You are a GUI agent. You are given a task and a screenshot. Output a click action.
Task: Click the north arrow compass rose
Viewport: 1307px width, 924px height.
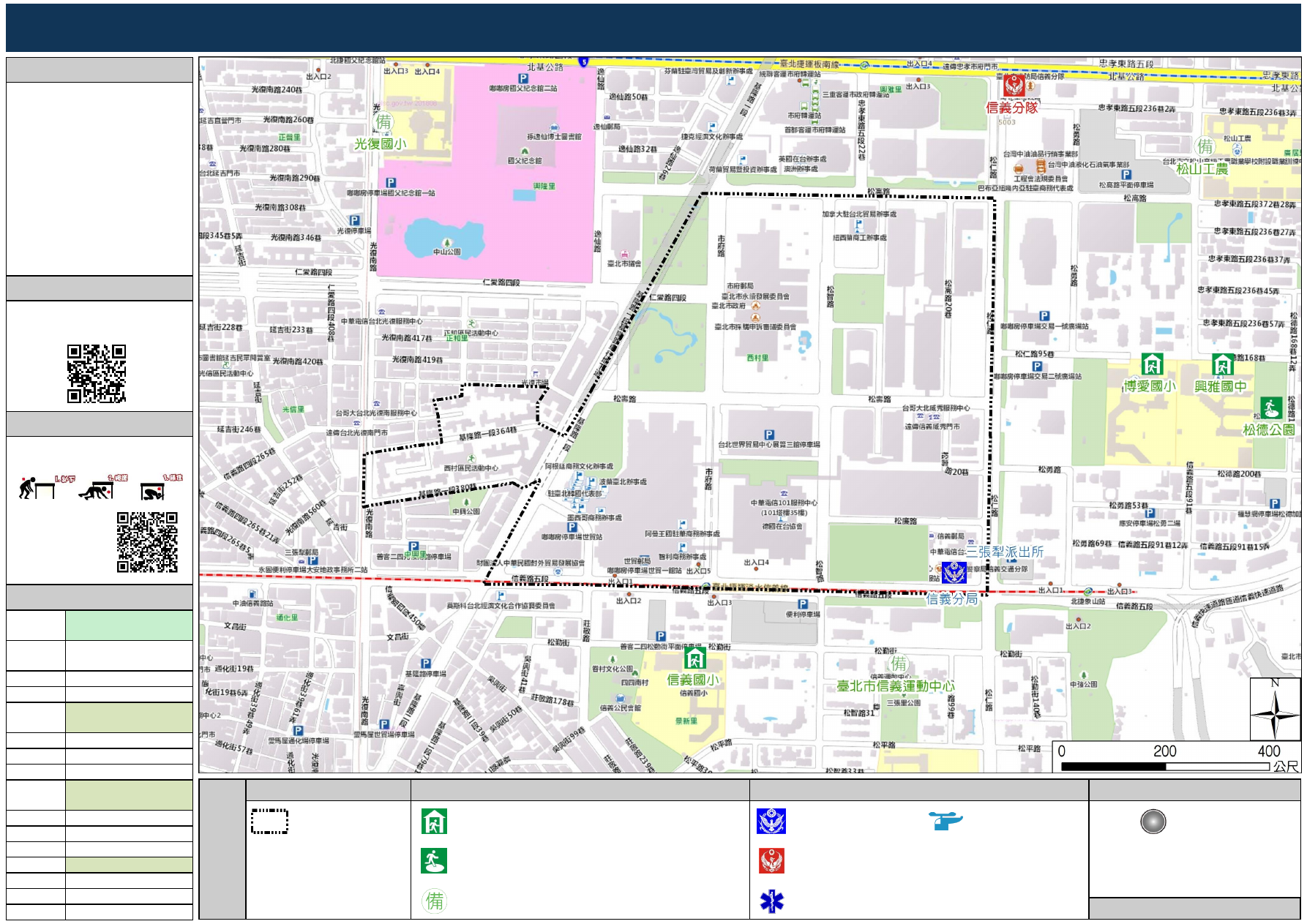tap(1275, 709)
